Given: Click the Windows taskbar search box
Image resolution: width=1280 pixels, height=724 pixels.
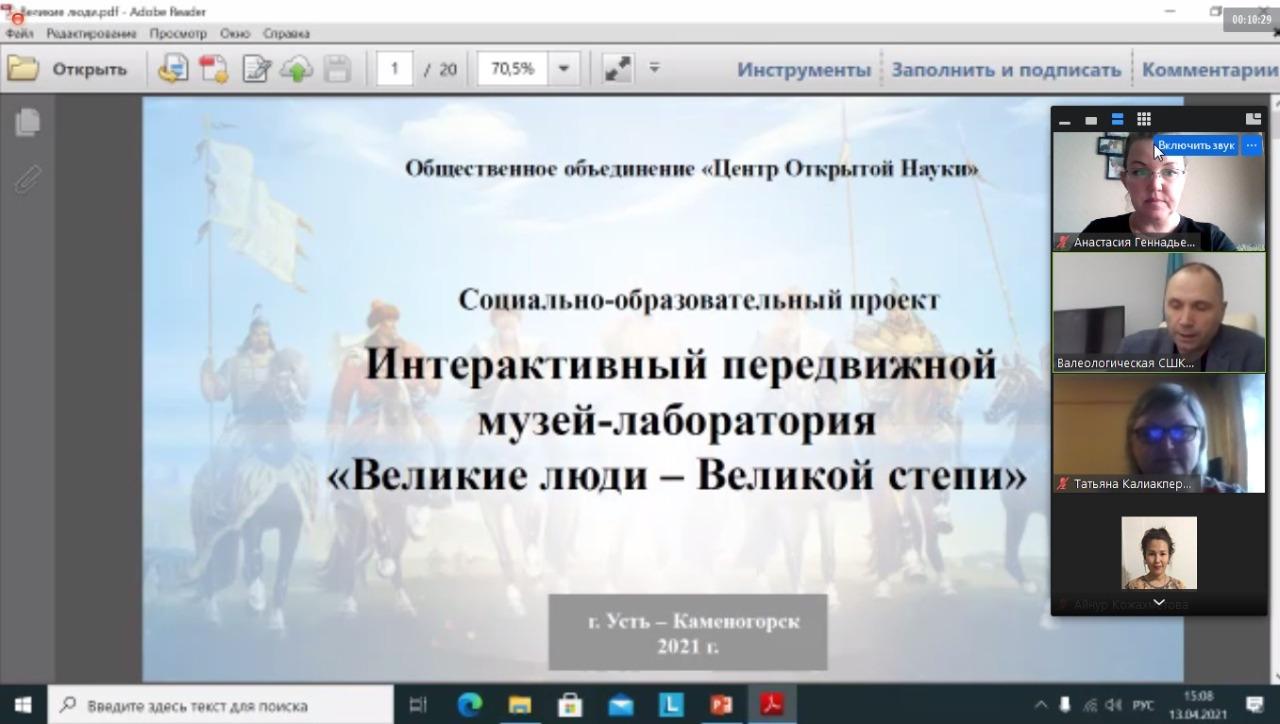Looking at the screenshot, I should [219, 705].
